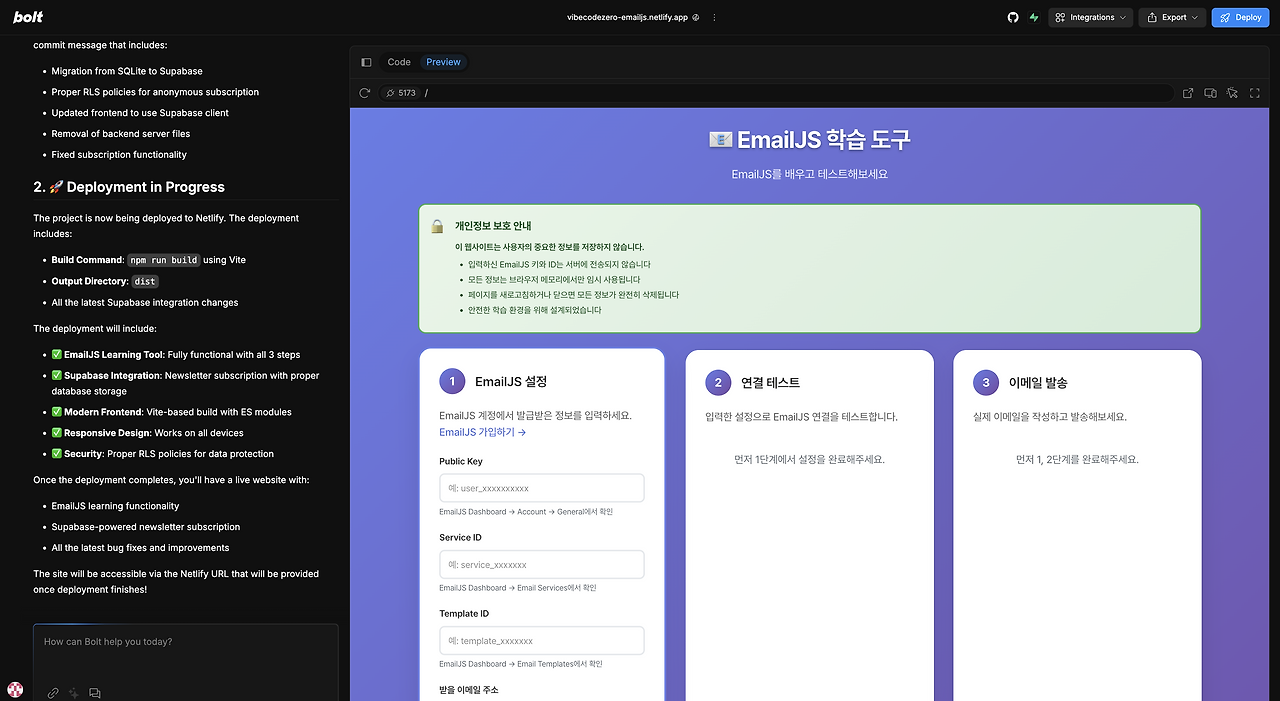Click the vibecodezero-emailjs.netlify.app project name

pyautogui.click(x=627, y=17)
